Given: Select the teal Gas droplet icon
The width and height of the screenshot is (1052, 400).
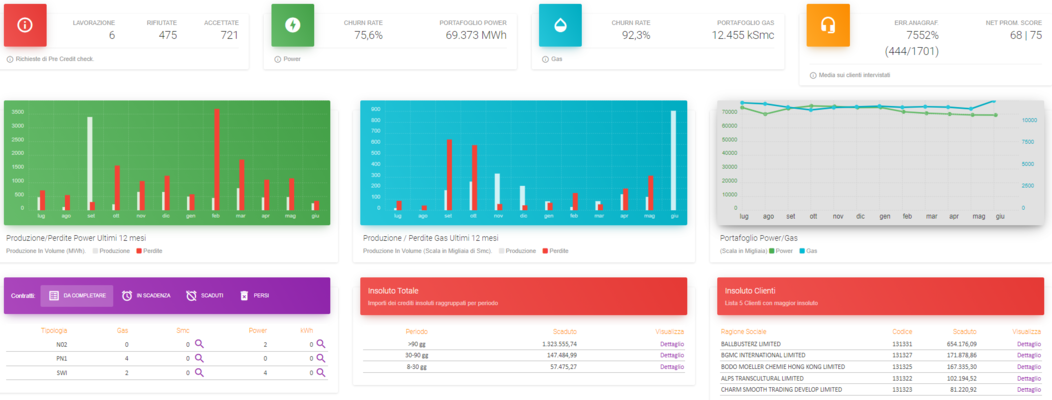Looking at the screenshot, I should coord(560,25).
